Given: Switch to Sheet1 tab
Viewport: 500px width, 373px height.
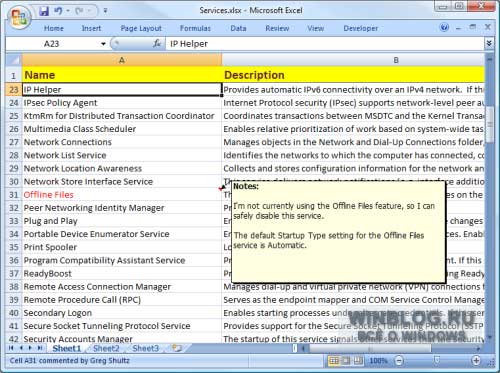Looking at the screenshot, I should [x=67, y=348].
